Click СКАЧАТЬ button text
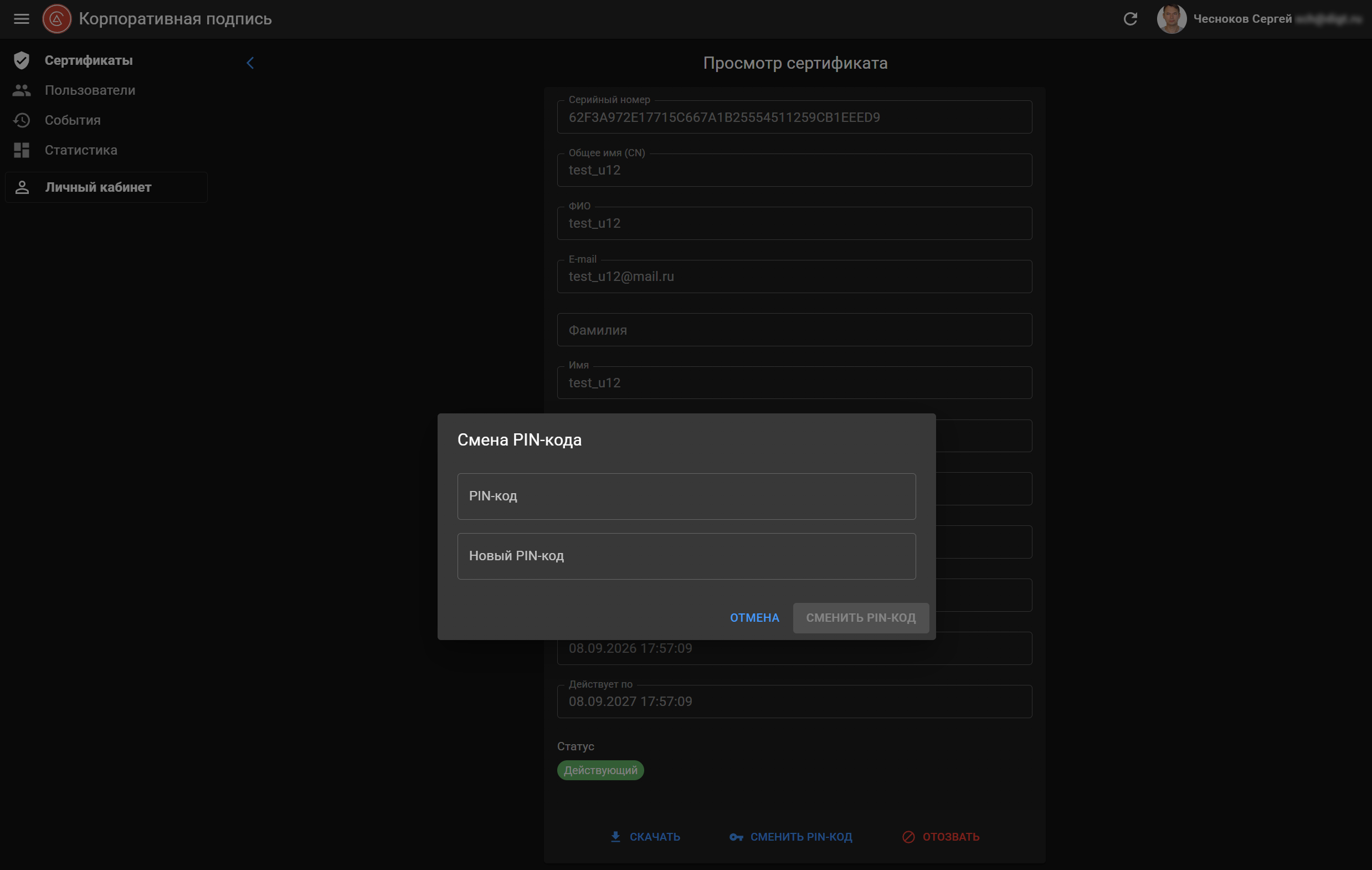The image size is (1372, 870). pos(655,836)
